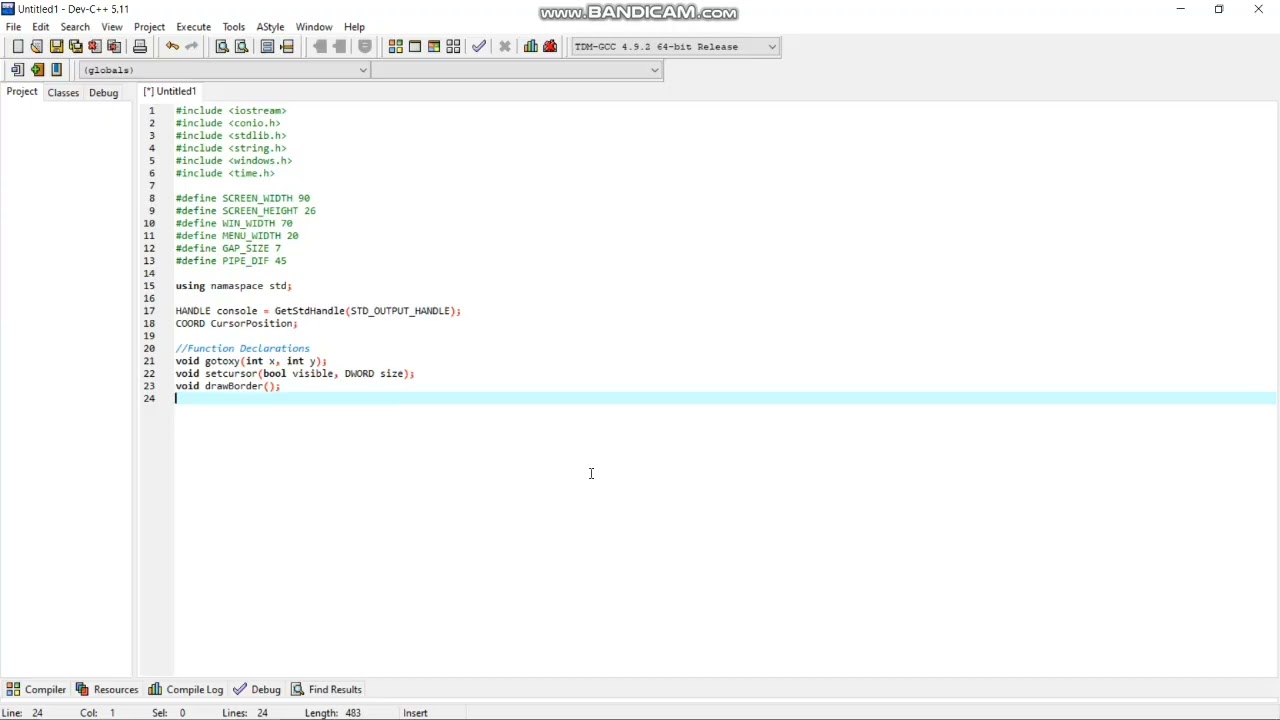Click the 'Length: 483' status bar entry
The height and width of the screenshot is (720, 1280).
333,713
